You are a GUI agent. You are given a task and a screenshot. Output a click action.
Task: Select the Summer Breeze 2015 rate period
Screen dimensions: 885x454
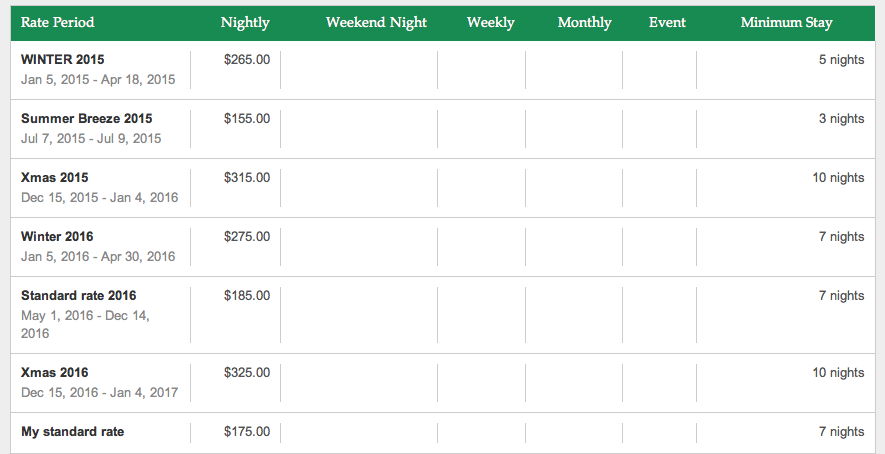87,119
